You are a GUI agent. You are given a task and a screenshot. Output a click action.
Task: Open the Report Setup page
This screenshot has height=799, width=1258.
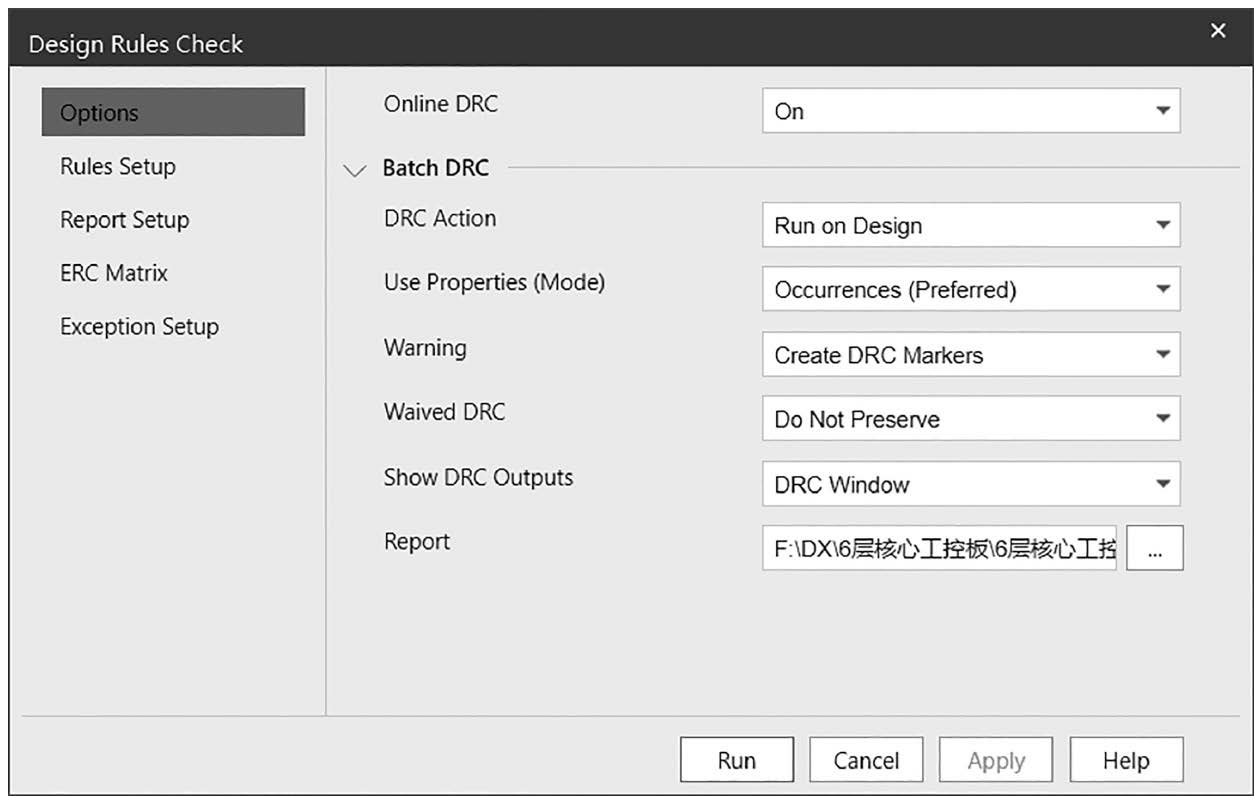[124, 220]
